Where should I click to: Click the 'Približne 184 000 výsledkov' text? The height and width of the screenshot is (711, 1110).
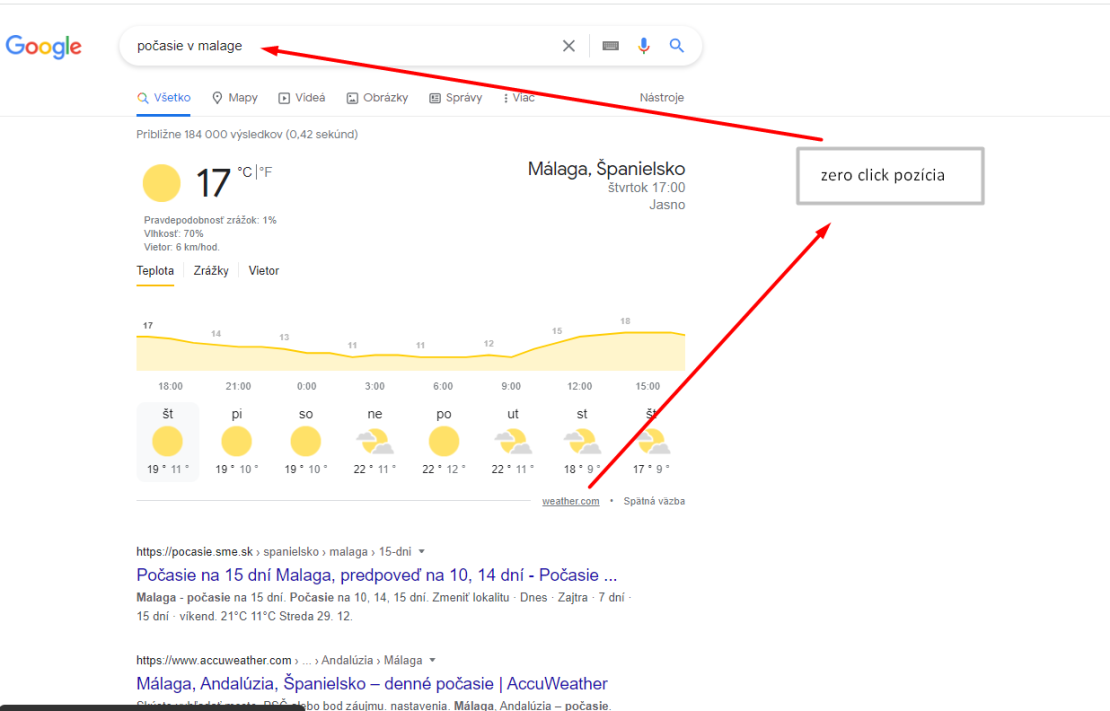point(247,135)
